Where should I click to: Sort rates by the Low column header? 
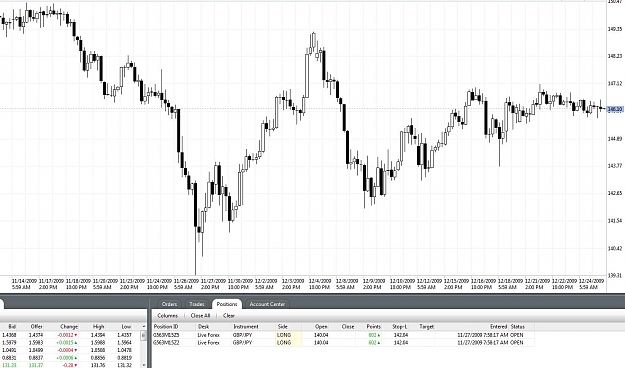tap(126, 327)
